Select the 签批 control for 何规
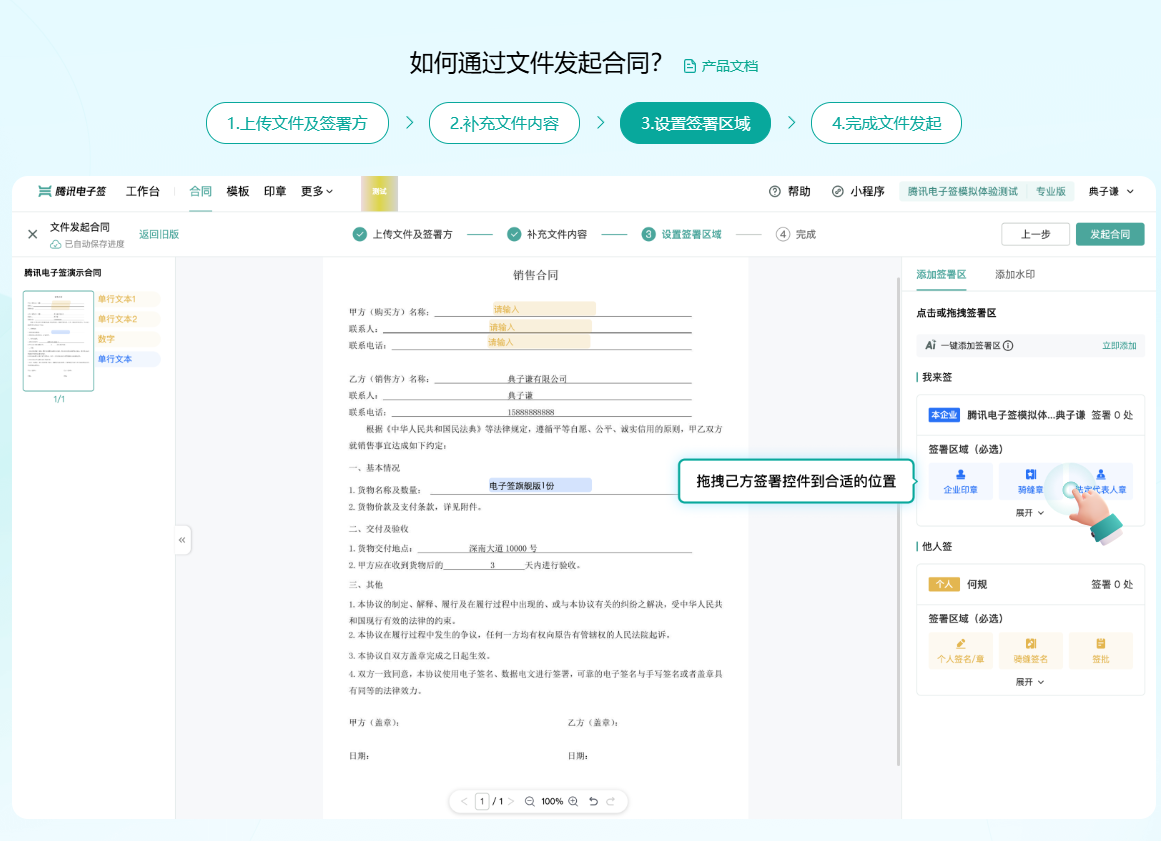 click(1100, 651)
